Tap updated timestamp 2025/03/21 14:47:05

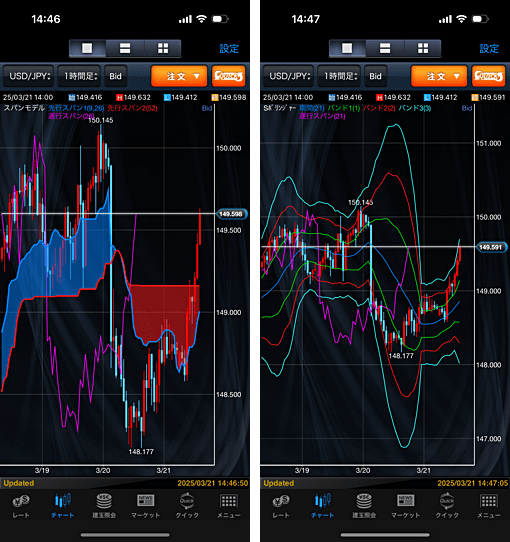coord(473,483)
